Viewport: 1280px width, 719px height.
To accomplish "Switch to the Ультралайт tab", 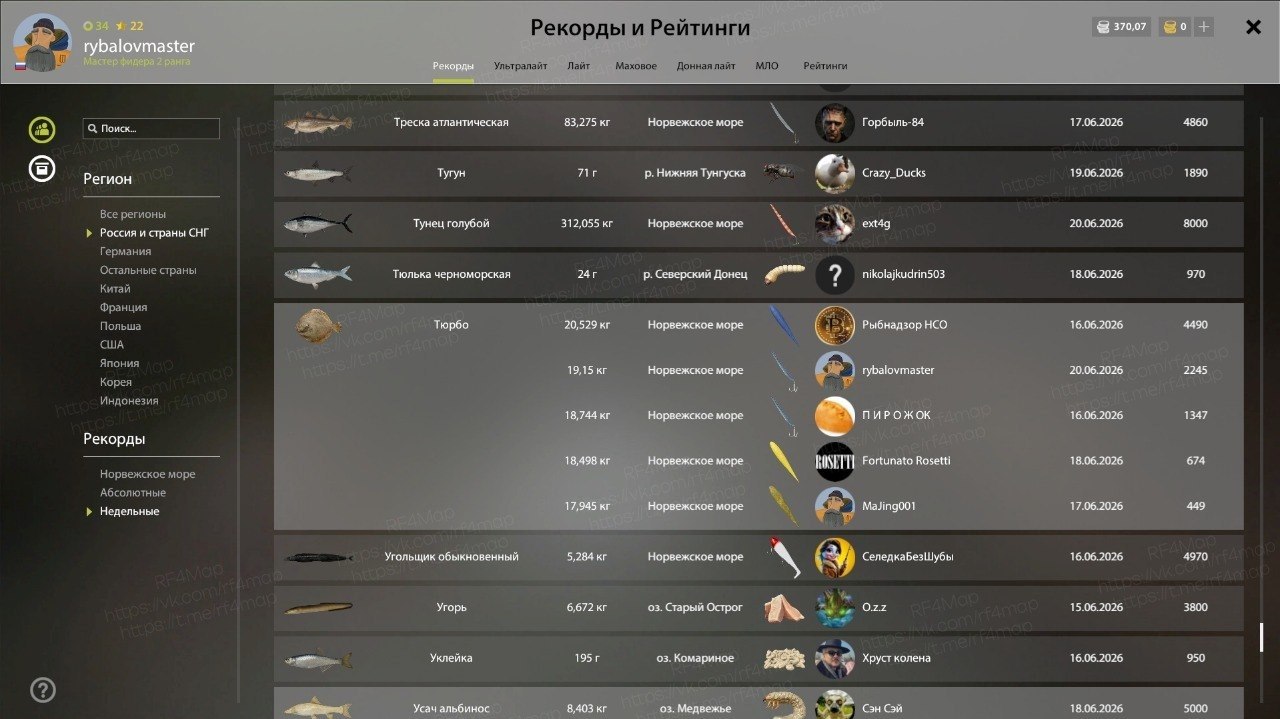I will [520, 66].
